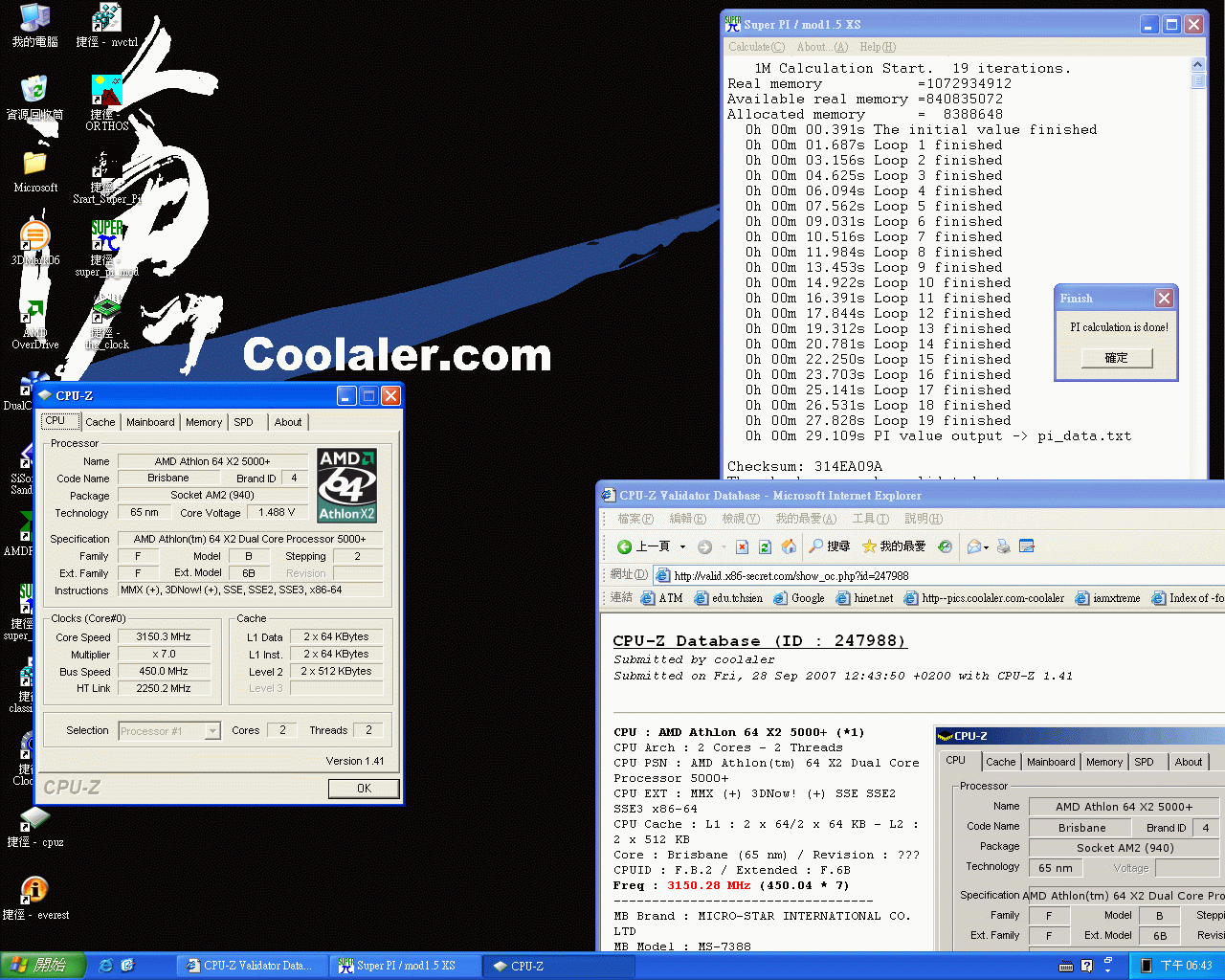Viewport: 1225px width, 980px height.
Task: Click the Super PI scrollbar up arrow
Action: (1198, 64)
